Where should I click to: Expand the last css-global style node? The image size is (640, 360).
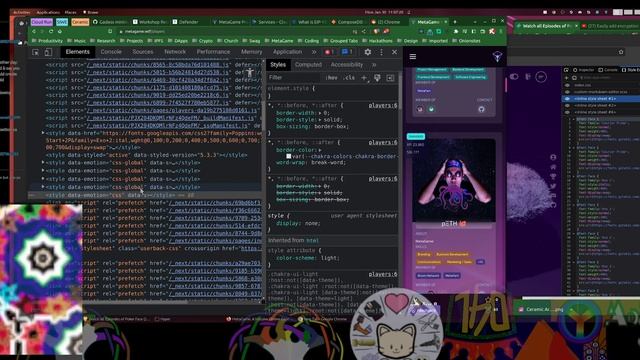coord(43,187)
